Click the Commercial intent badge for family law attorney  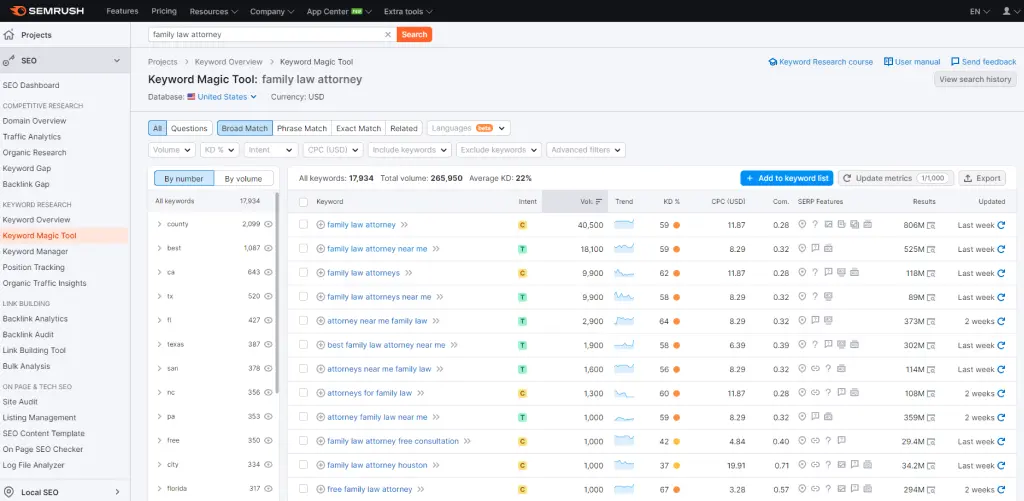coord(522,225)
